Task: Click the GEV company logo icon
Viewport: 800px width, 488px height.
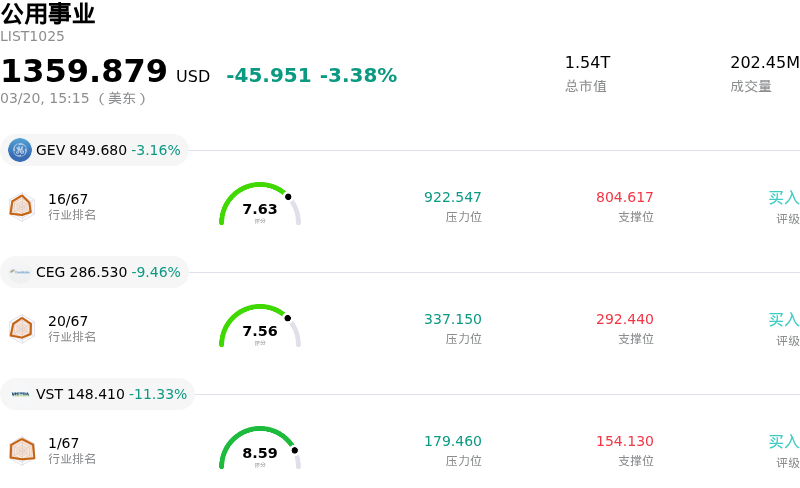Action: click(x=20, y=150)
